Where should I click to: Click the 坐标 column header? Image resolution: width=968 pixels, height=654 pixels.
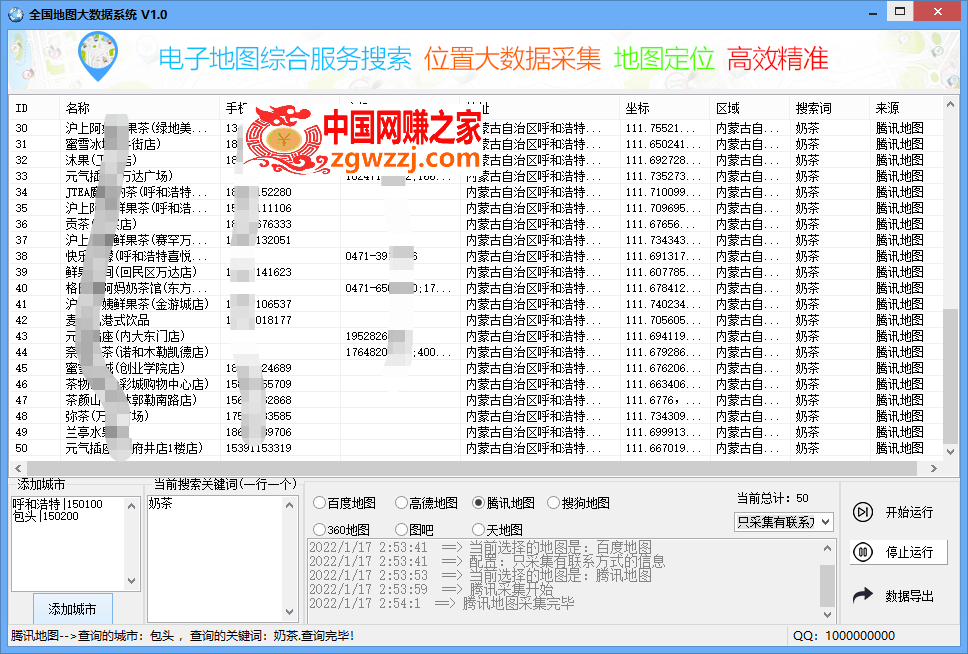point(664,108)
